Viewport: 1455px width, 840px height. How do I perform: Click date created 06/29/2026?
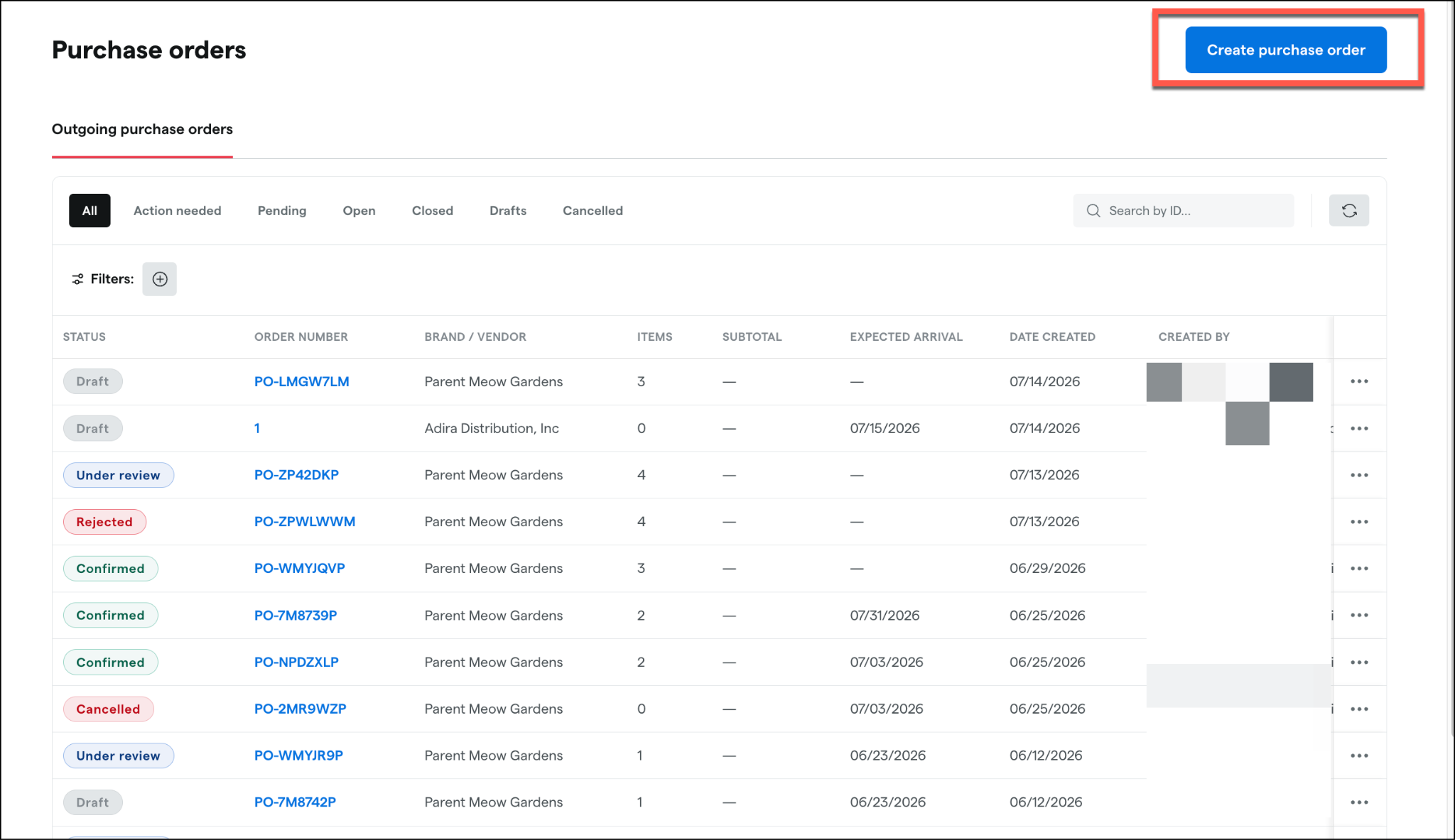(x=1047, y=569)
